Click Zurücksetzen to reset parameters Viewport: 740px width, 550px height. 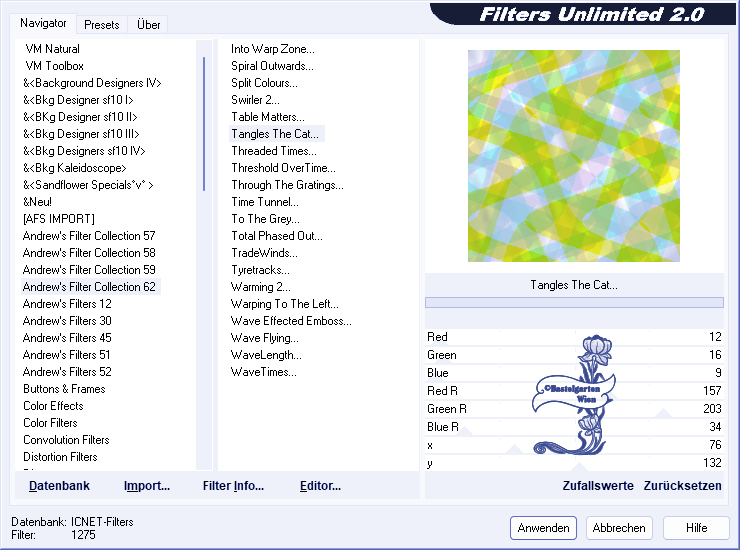click(x=682, y=486)
